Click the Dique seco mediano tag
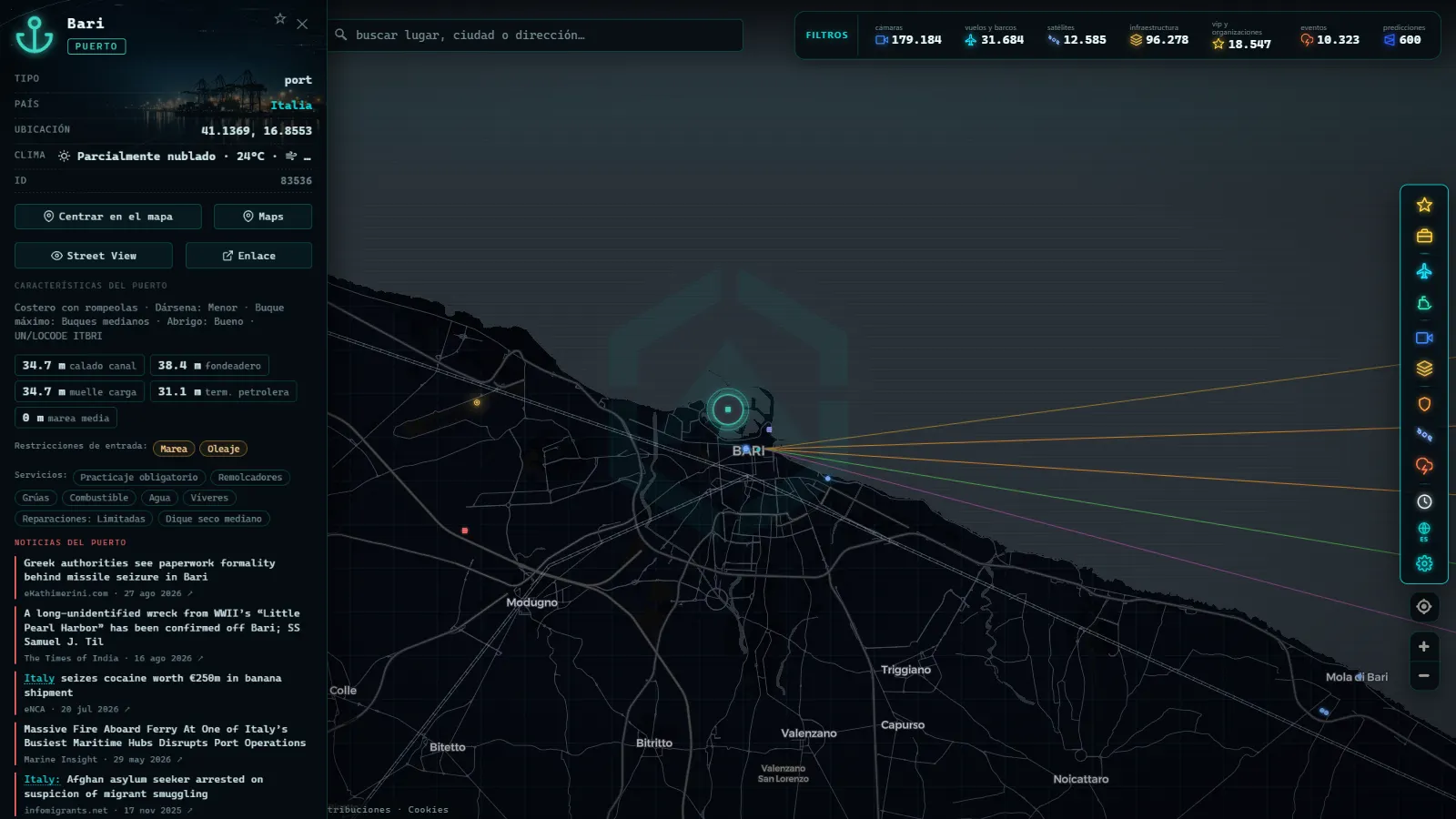 coord(214,519)
